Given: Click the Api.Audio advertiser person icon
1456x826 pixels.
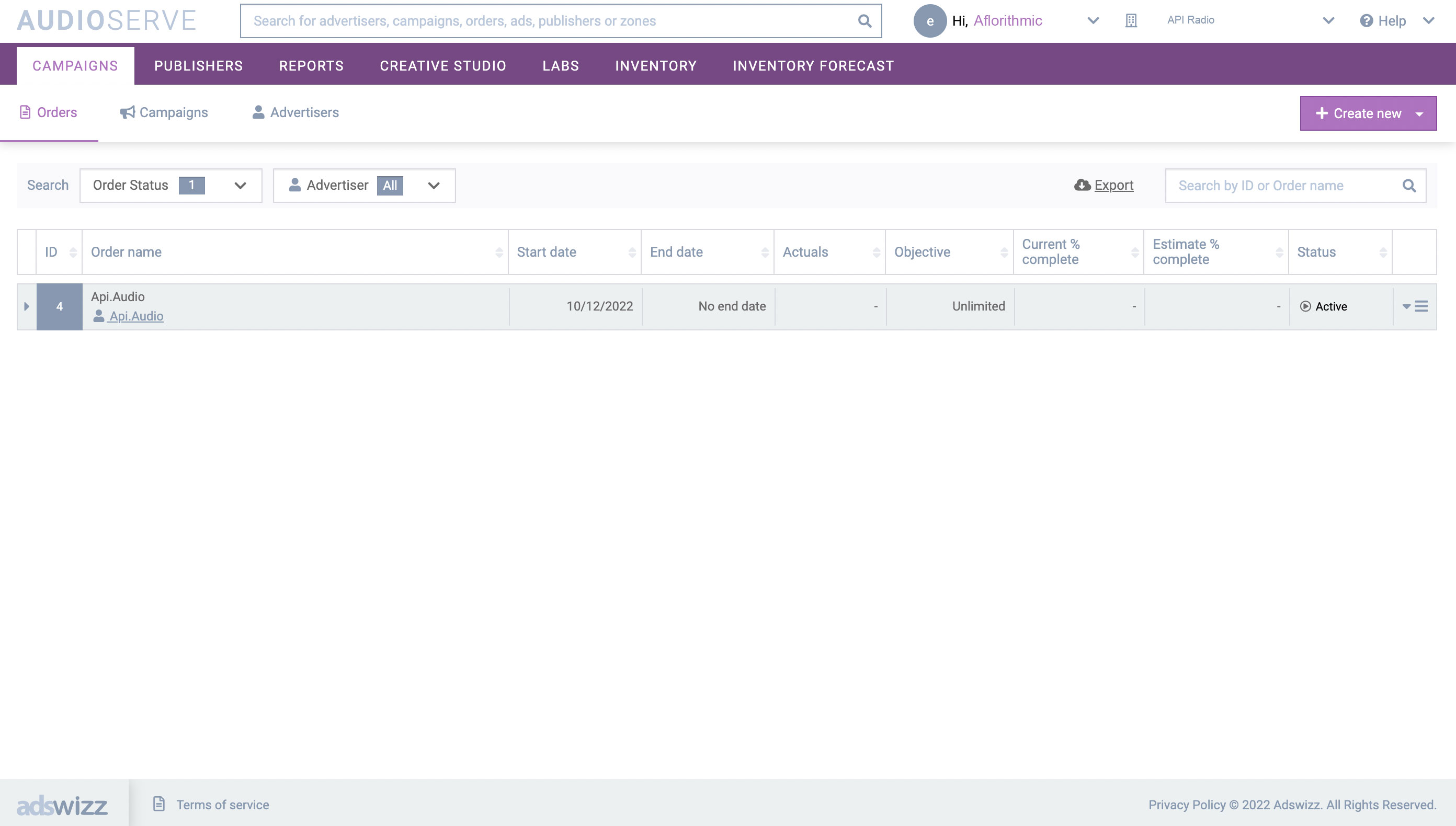Looking at the screenshot, I should click(99, 316).
